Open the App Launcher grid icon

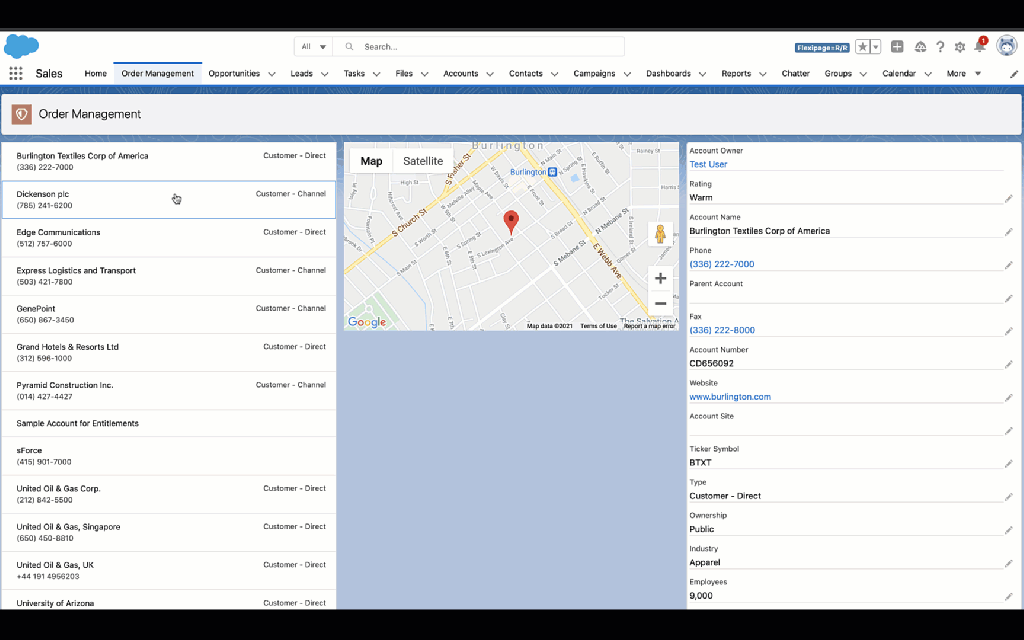click(15, 73)
